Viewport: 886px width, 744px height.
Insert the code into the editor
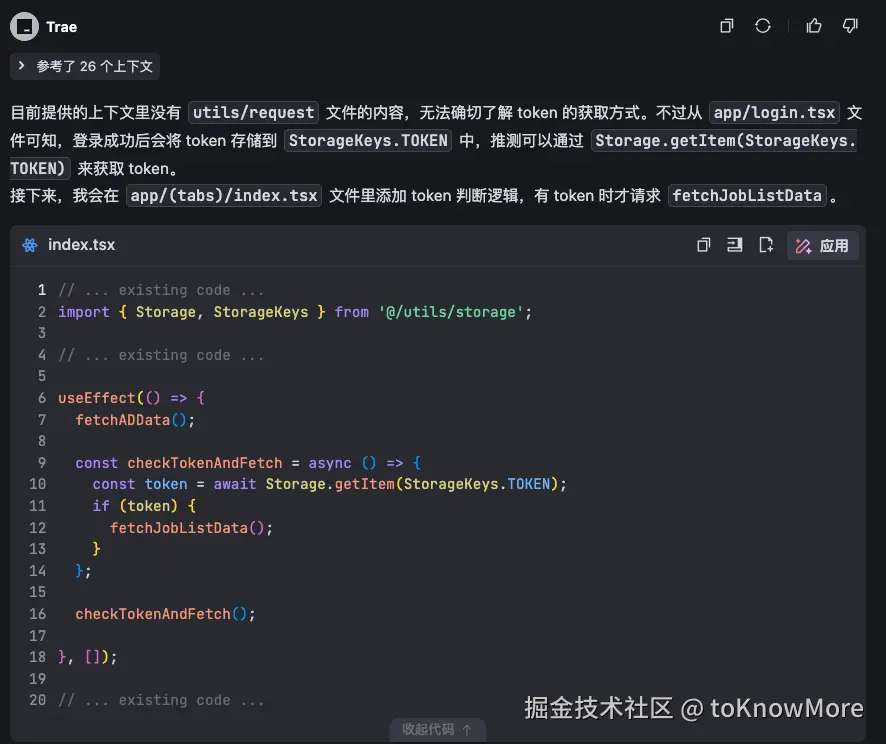pos(735,244)
